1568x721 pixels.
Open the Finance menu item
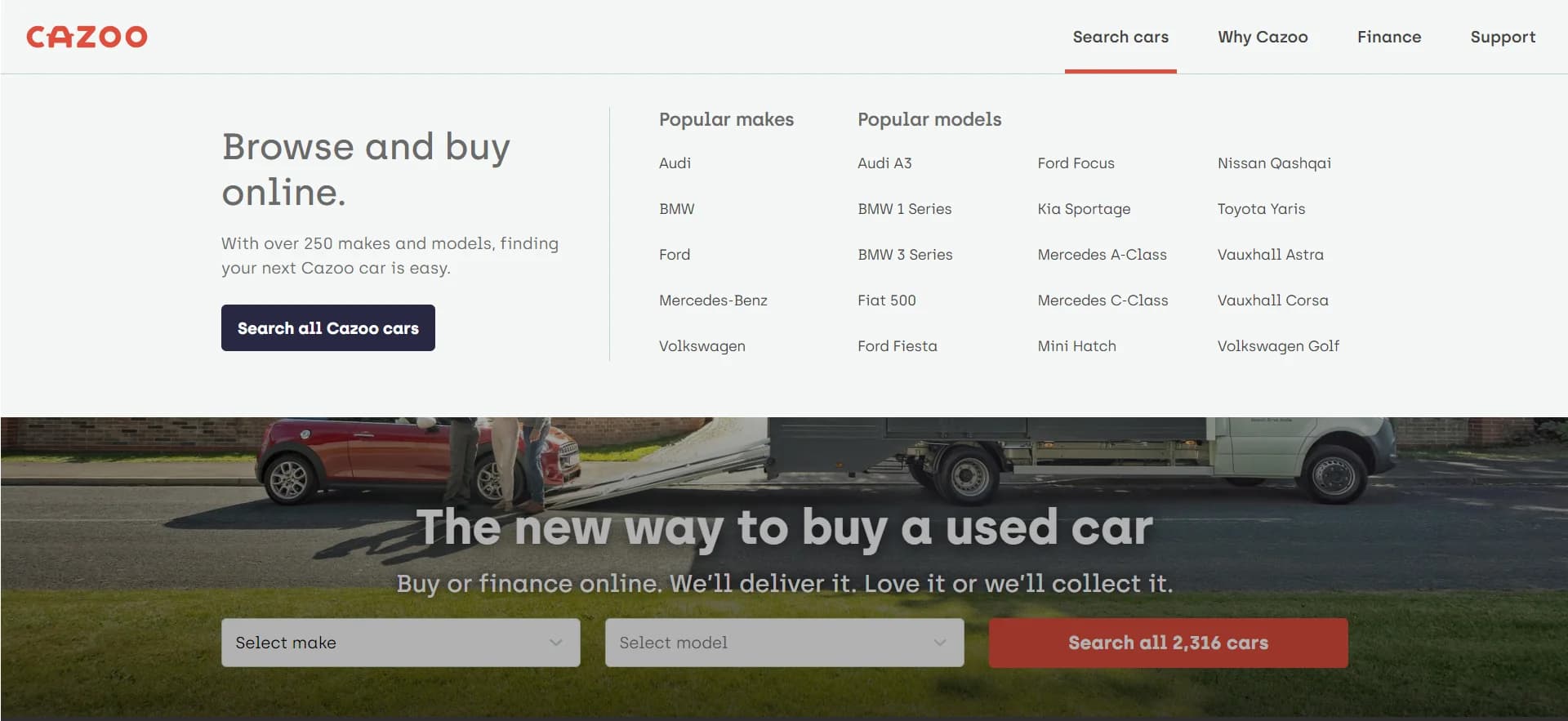tap(1388, 37)
